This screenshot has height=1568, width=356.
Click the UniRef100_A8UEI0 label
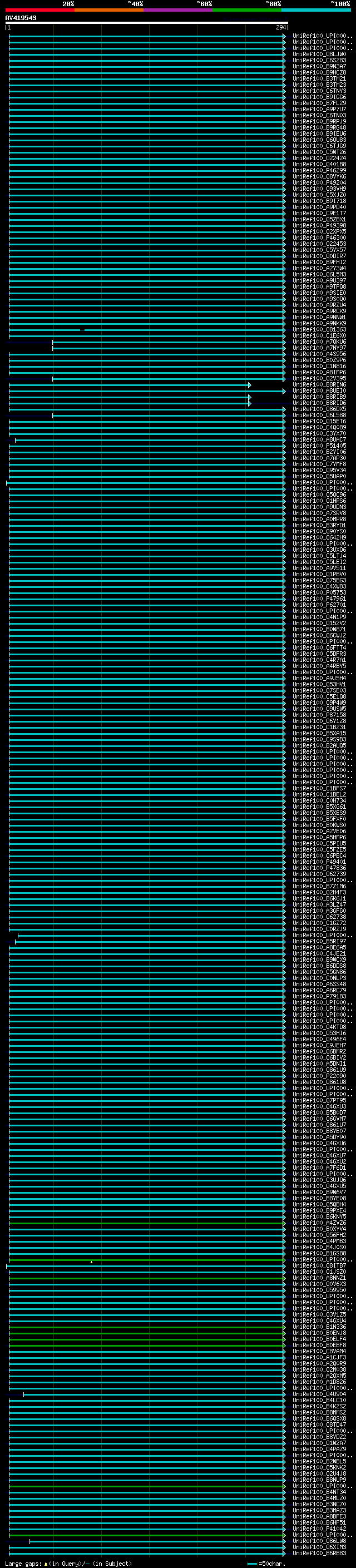[x=319, y=391]
